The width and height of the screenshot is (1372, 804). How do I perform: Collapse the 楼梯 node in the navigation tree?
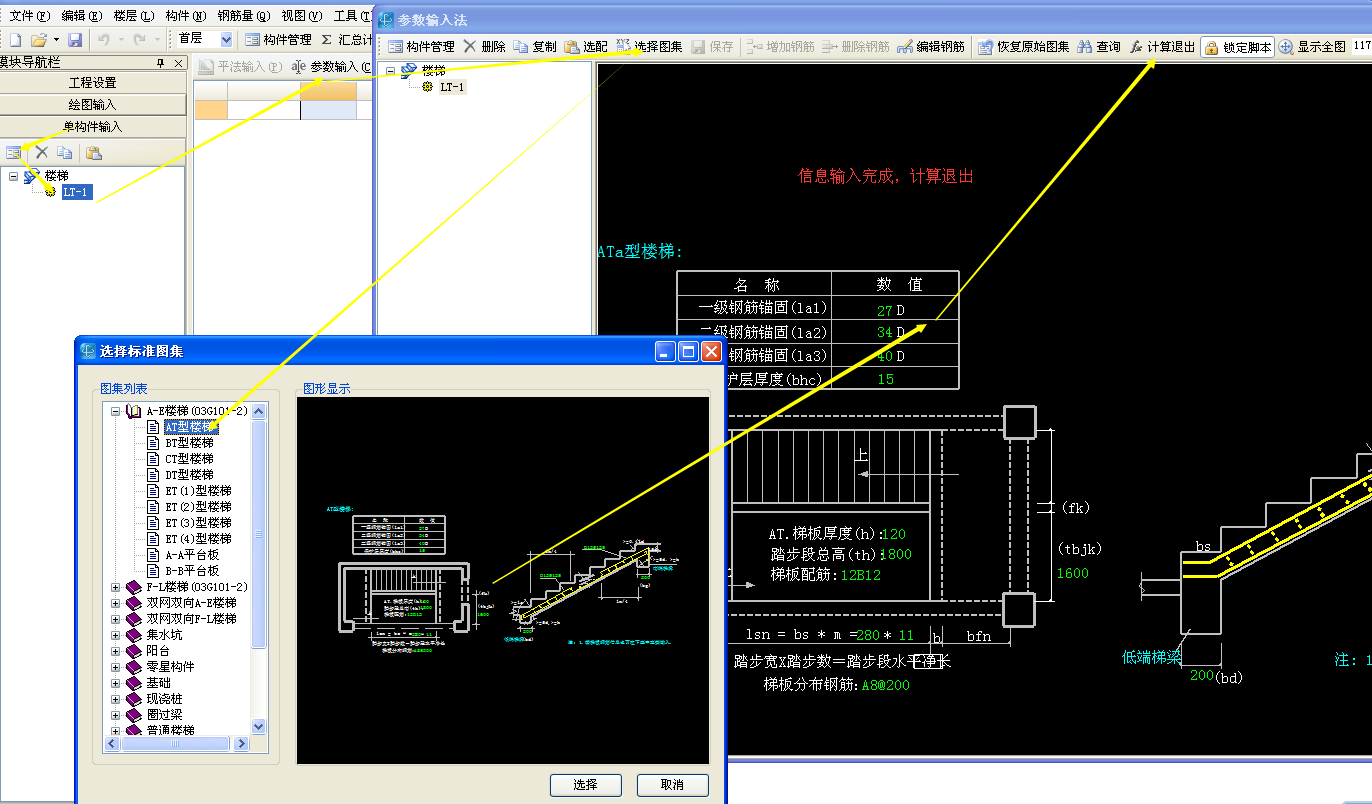tap(14, 176)
